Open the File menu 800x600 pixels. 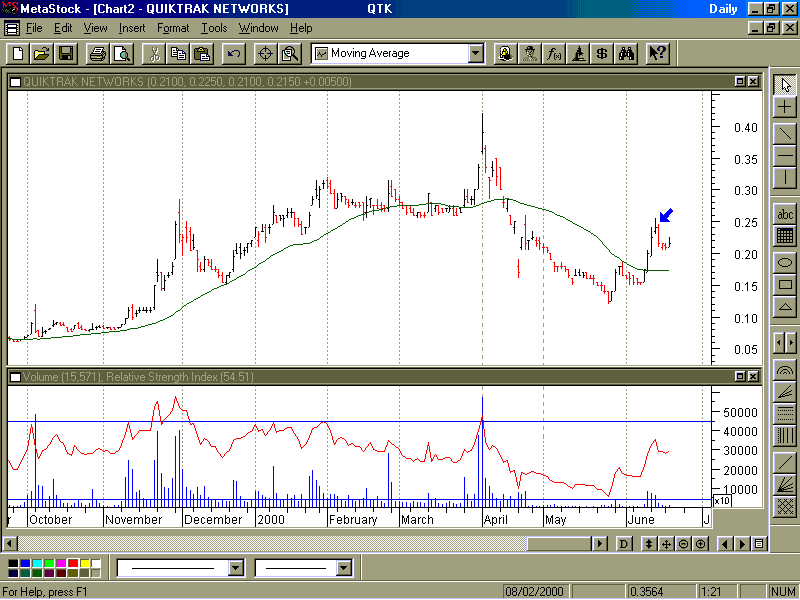tap(34, 28)
